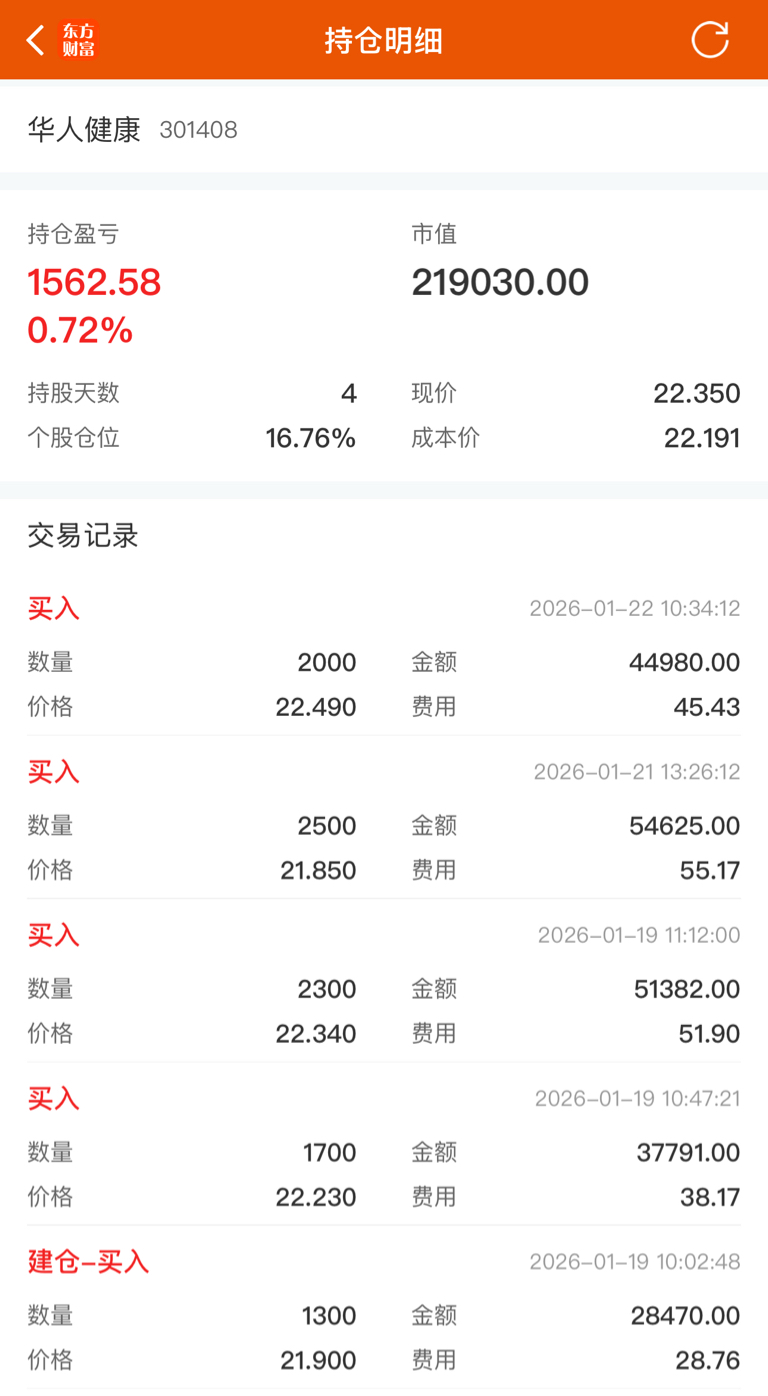
Task: Tap the 持股天数 value 4
Action: tap(349, 393)
